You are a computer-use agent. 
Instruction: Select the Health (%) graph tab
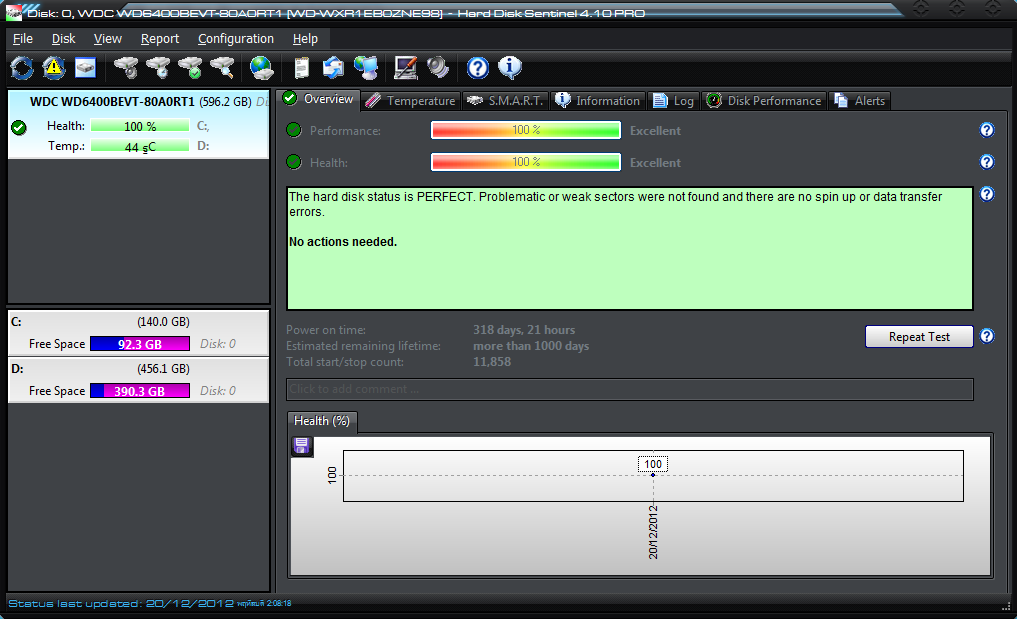[322, 421]
